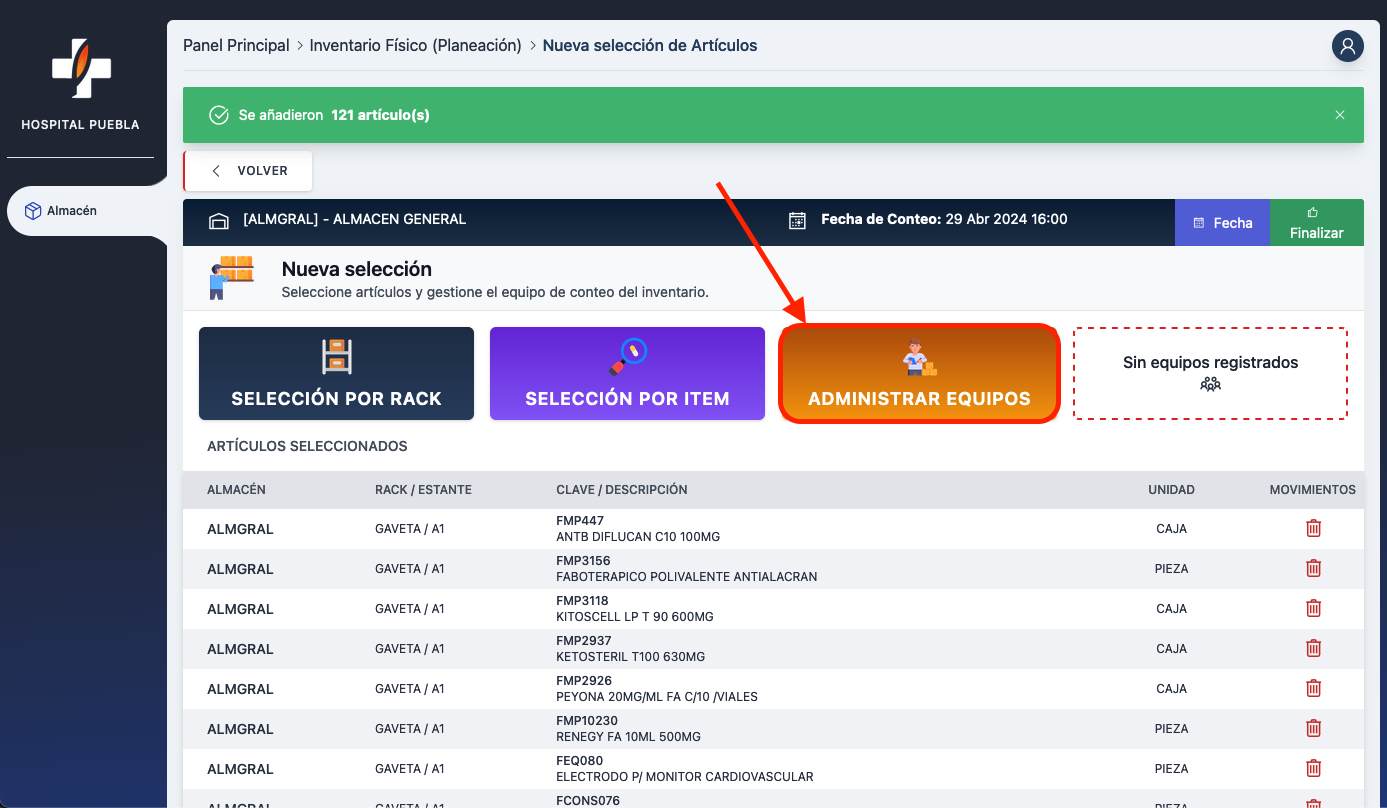Navigate to Inventario Físico (Planeación) breadcrumb
This screenshot has height=808, width=1387.
pyautogui.click(x=415, y=46)
